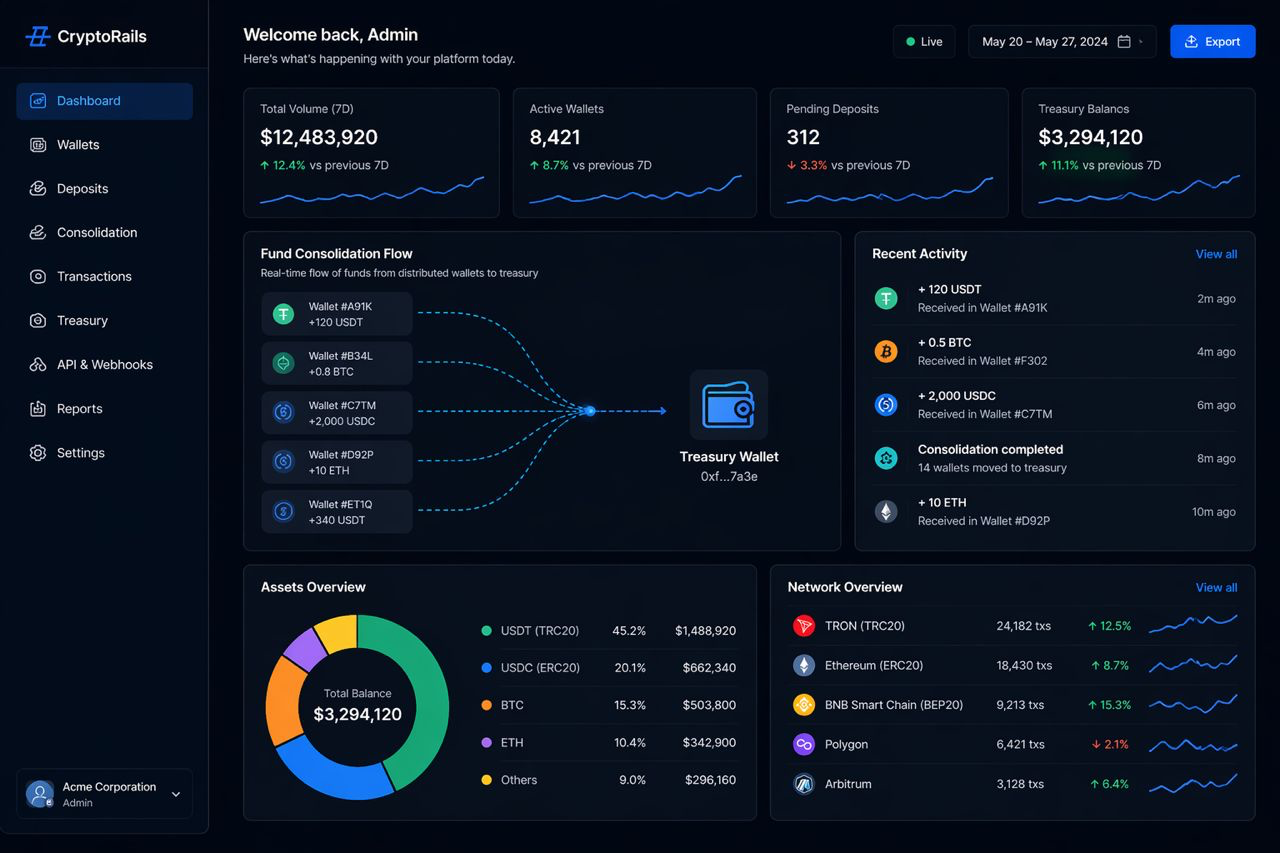Navigate to Consolidation in the sidebar

(97, 233)
